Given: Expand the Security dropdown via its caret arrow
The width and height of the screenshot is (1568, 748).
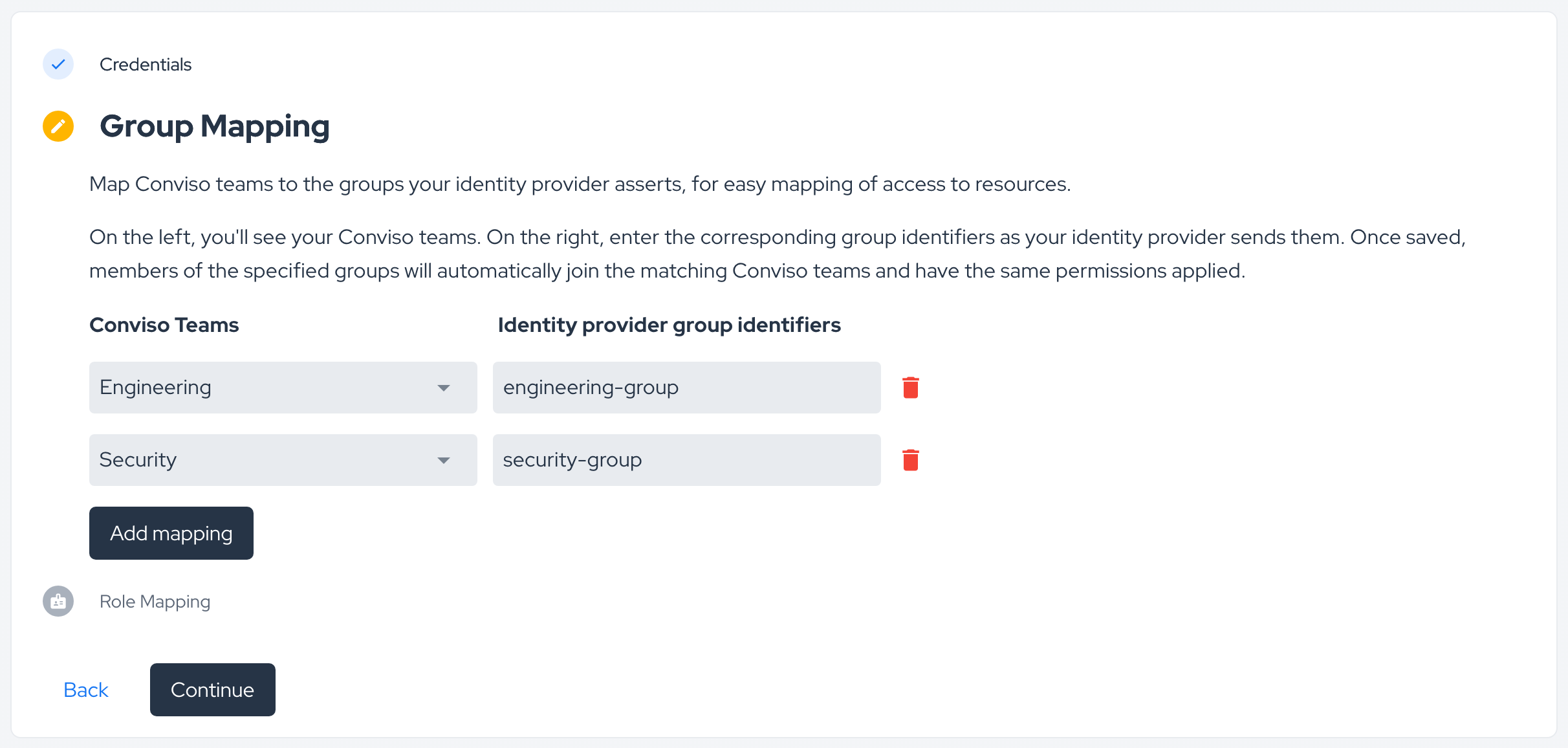Looking at the screenshot, I should point(444,461).
